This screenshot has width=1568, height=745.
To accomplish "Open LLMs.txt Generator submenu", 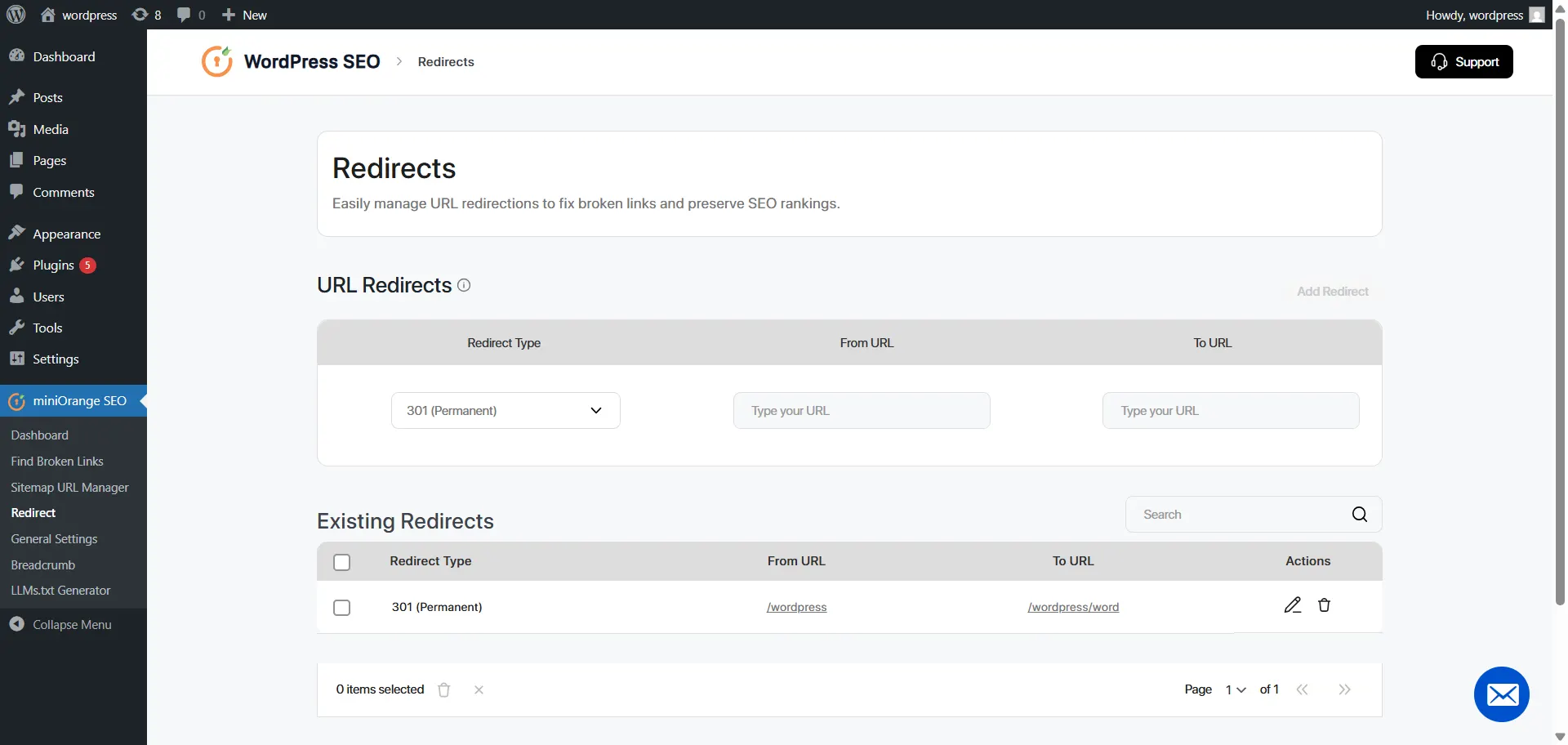I will click(x=60, y=591).
